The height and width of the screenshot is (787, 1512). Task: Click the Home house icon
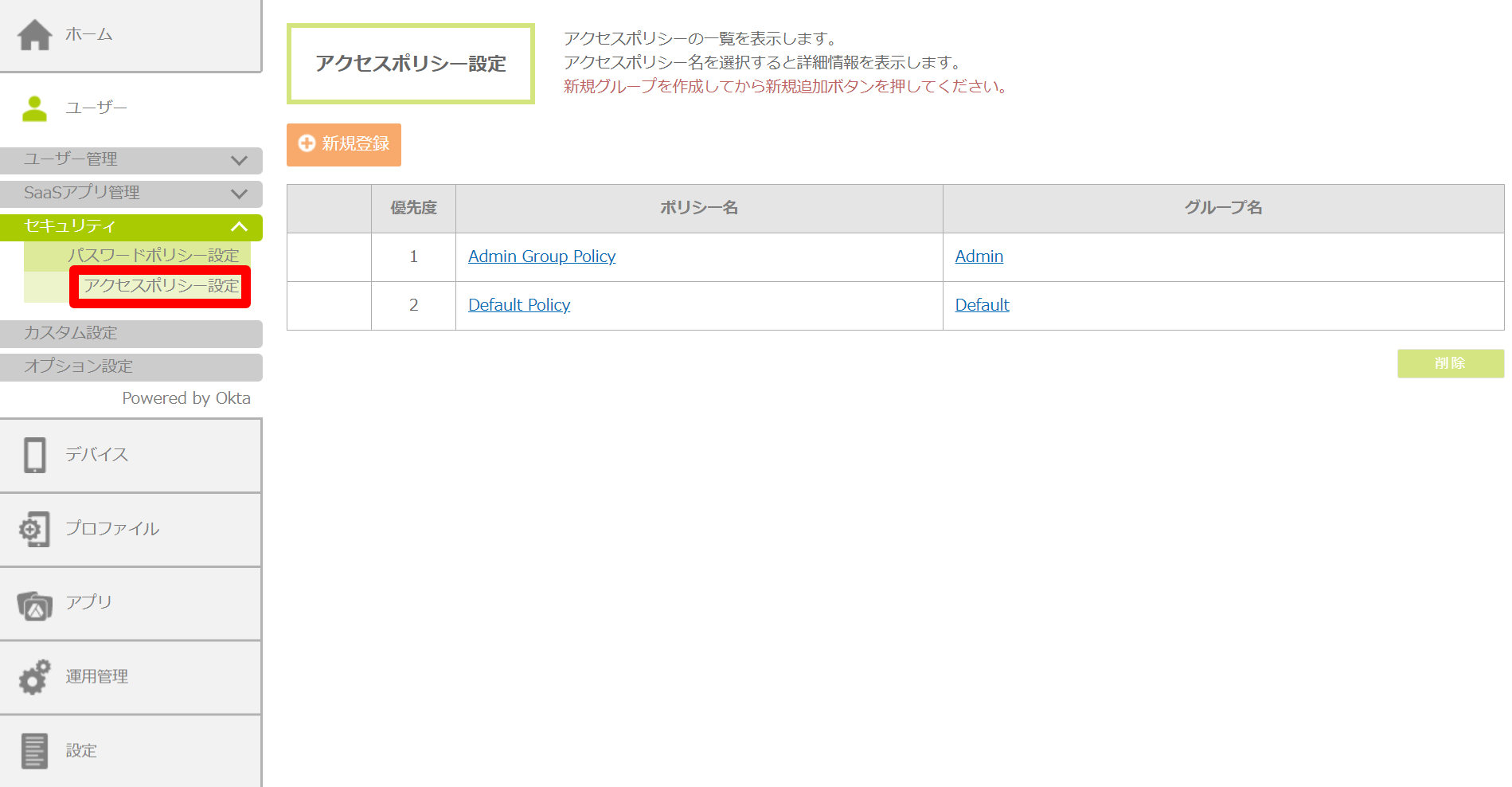point(35,35)
